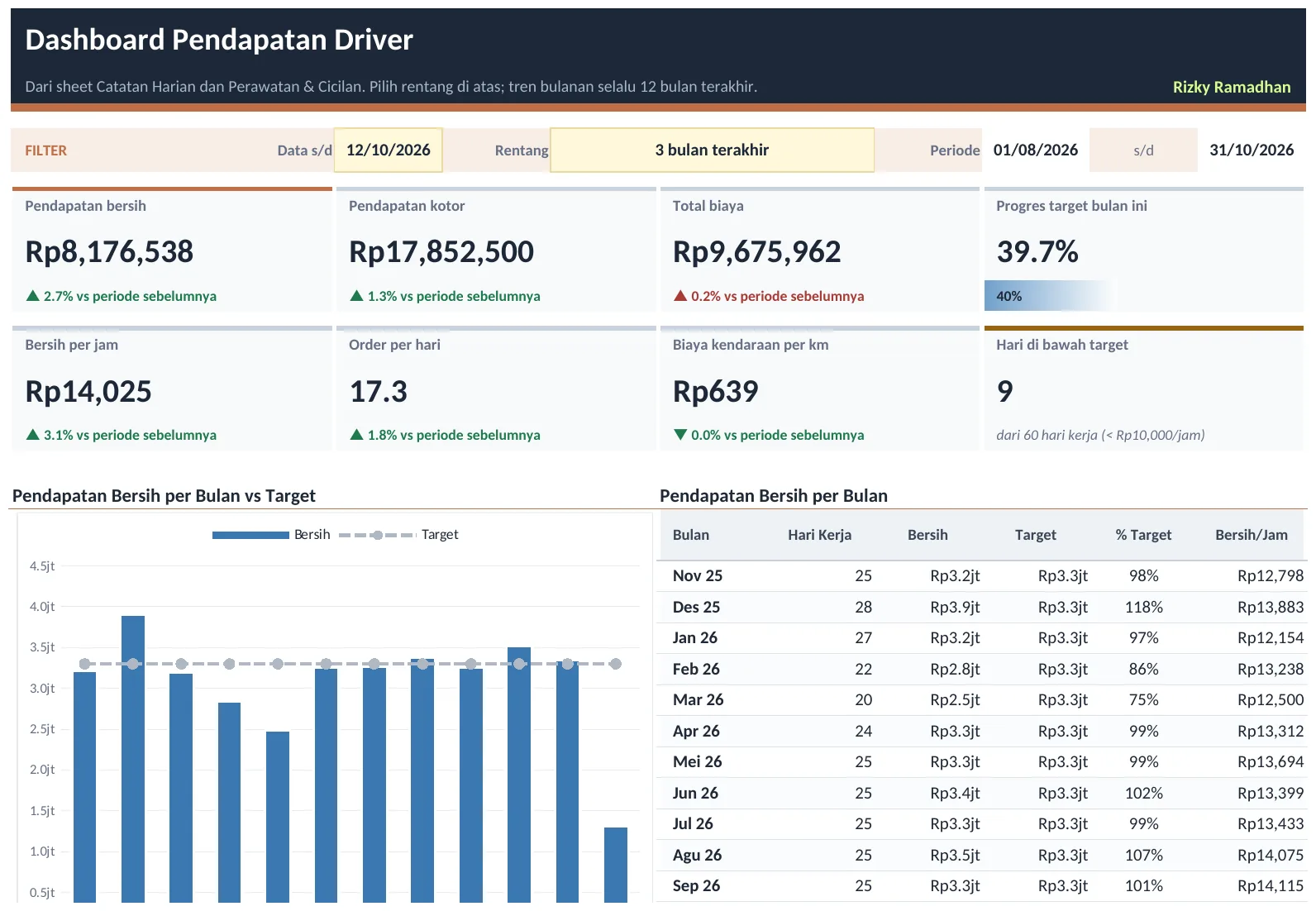1316x911 pixels.
Task: Click the Dashboard Pendapatan Driver title
Action: point(219,40)
